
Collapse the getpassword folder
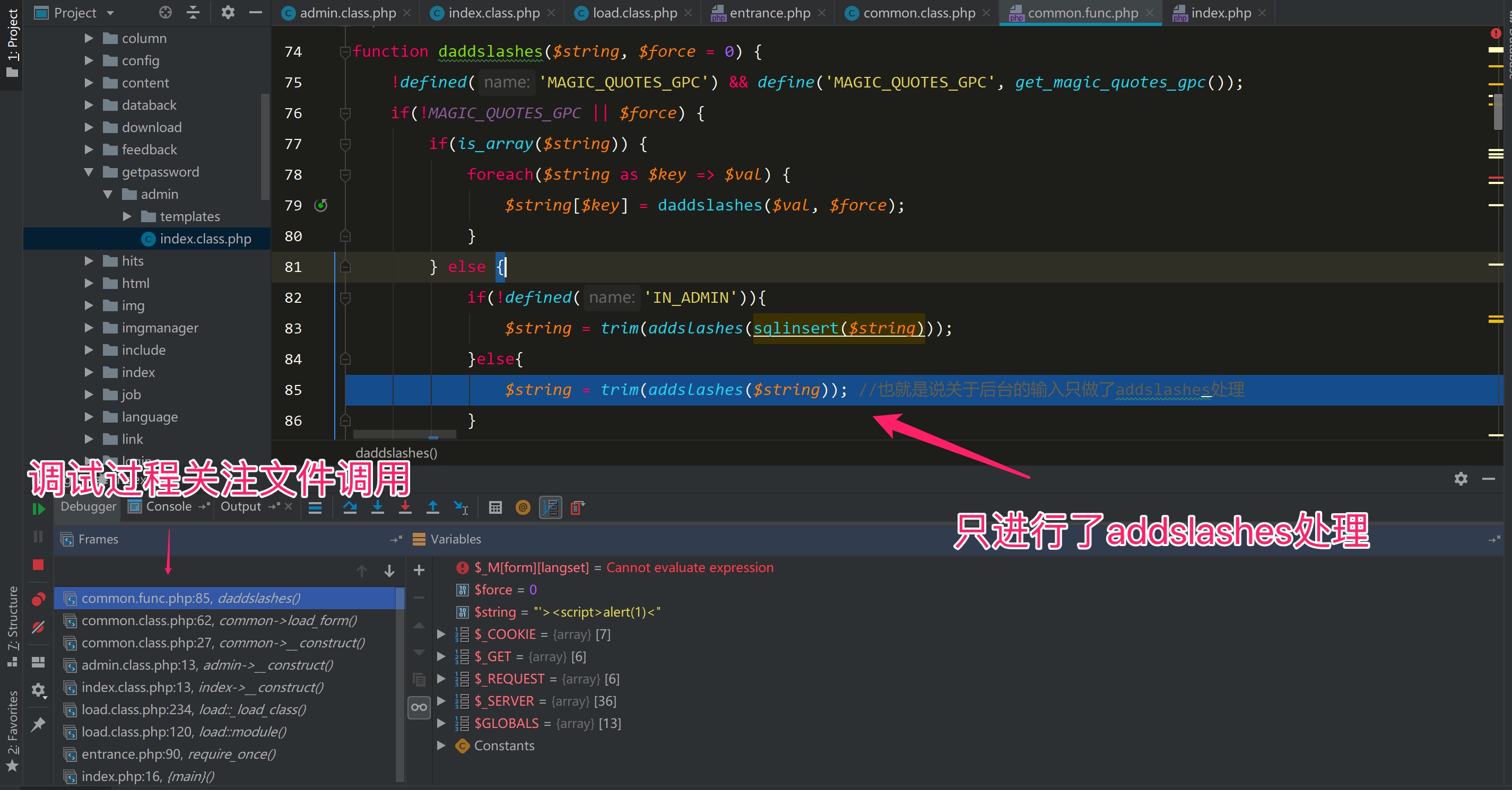[x=89, y=172]
